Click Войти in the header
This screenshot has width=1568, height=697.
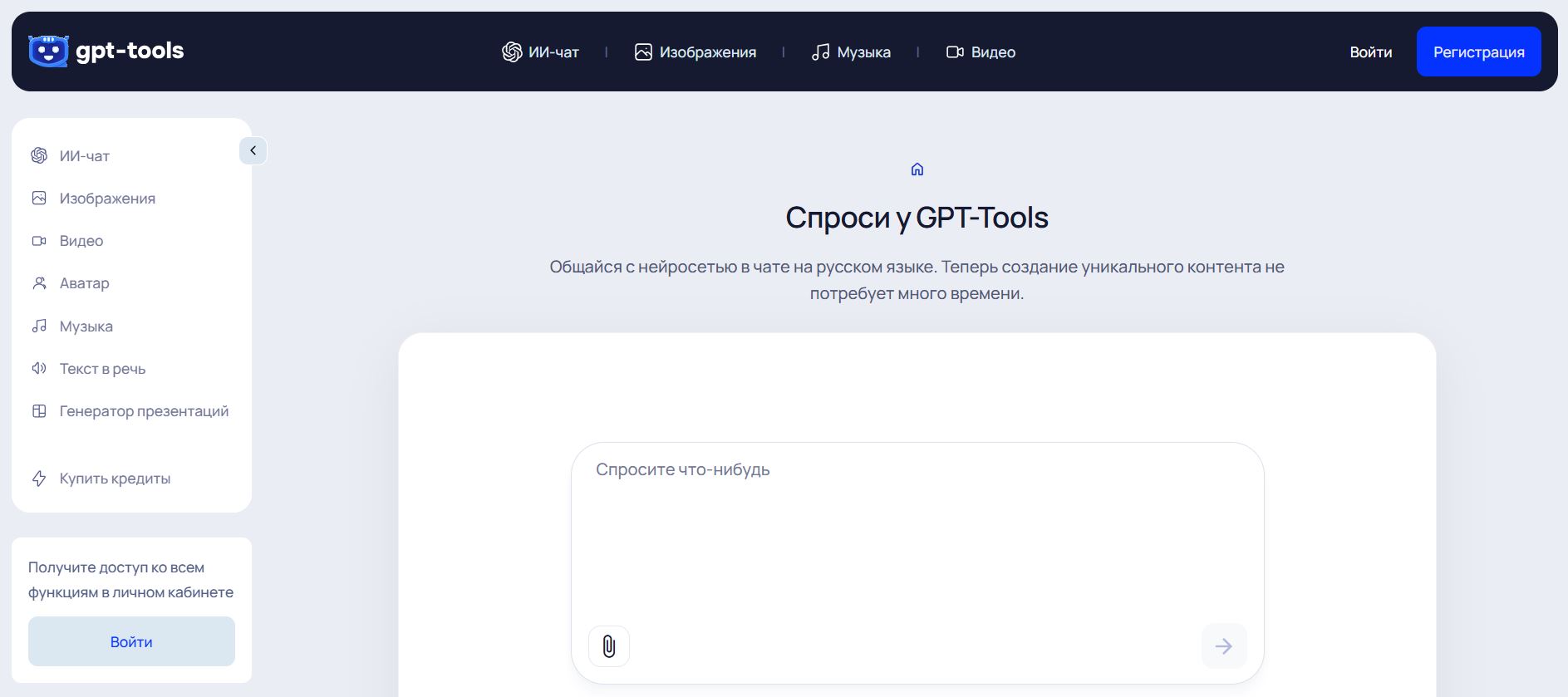[x=1371, y=52]
